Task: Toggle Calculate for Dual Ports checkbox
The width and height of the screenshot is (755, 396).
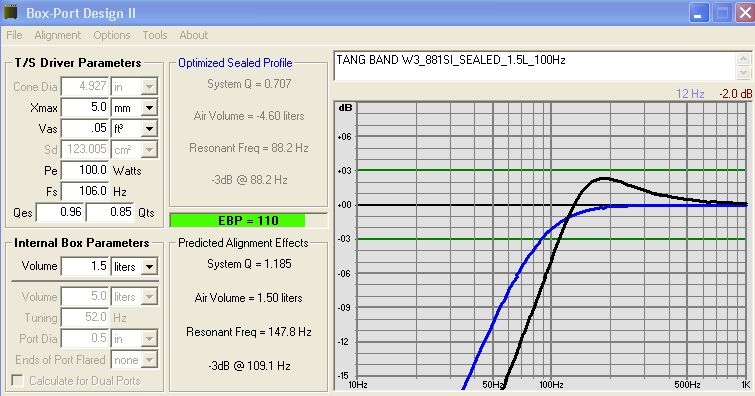Action: (17, 381)
